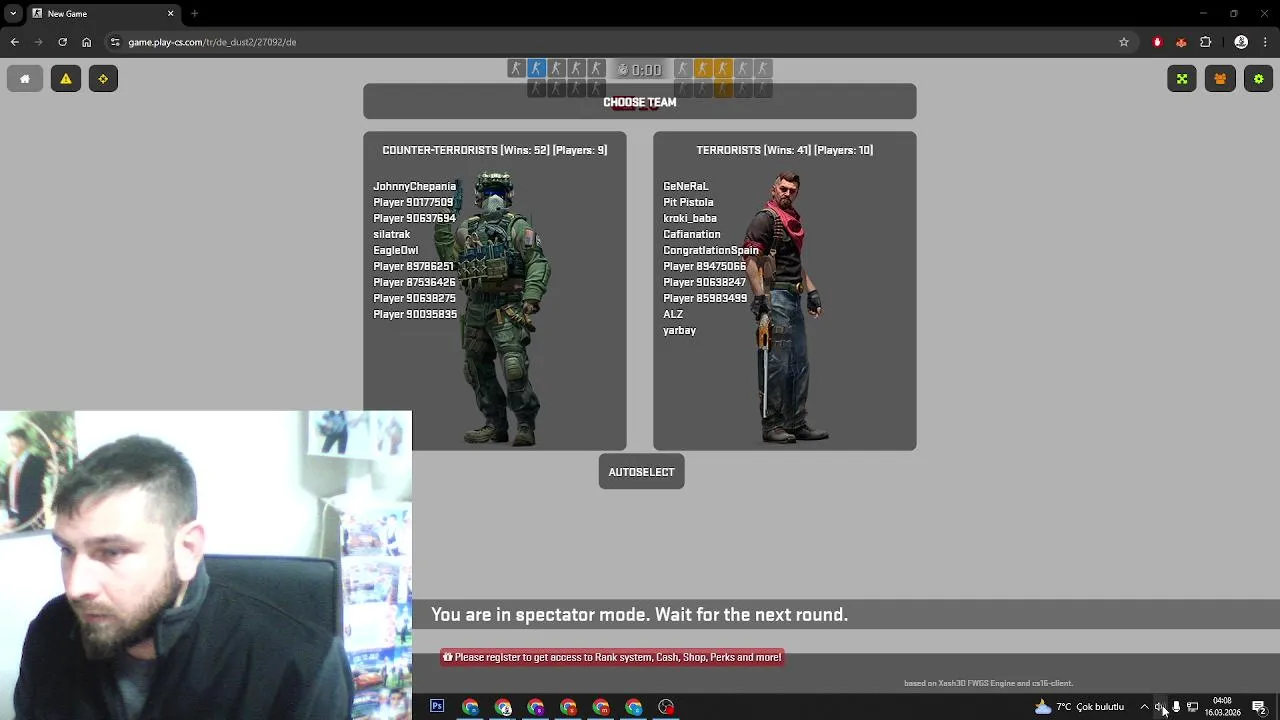Image resolution: width=1280 pixels, height=720 pixels.
Task: Click player name yarbay
Action: 679,330
